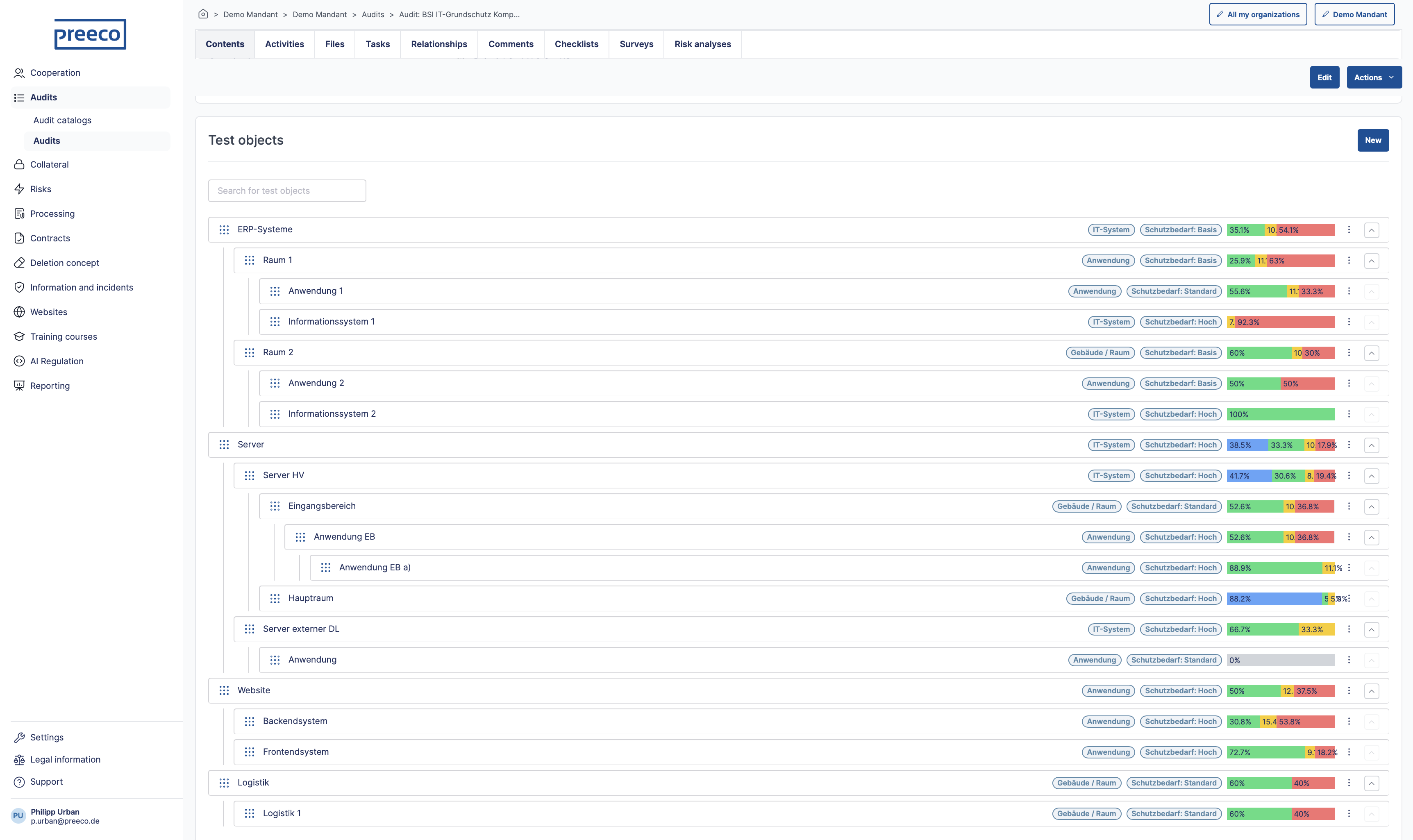Click the blue Edit button
Image resolution: width=1413 pixels, height=840 pixels.
click(x=1324, y=77)
